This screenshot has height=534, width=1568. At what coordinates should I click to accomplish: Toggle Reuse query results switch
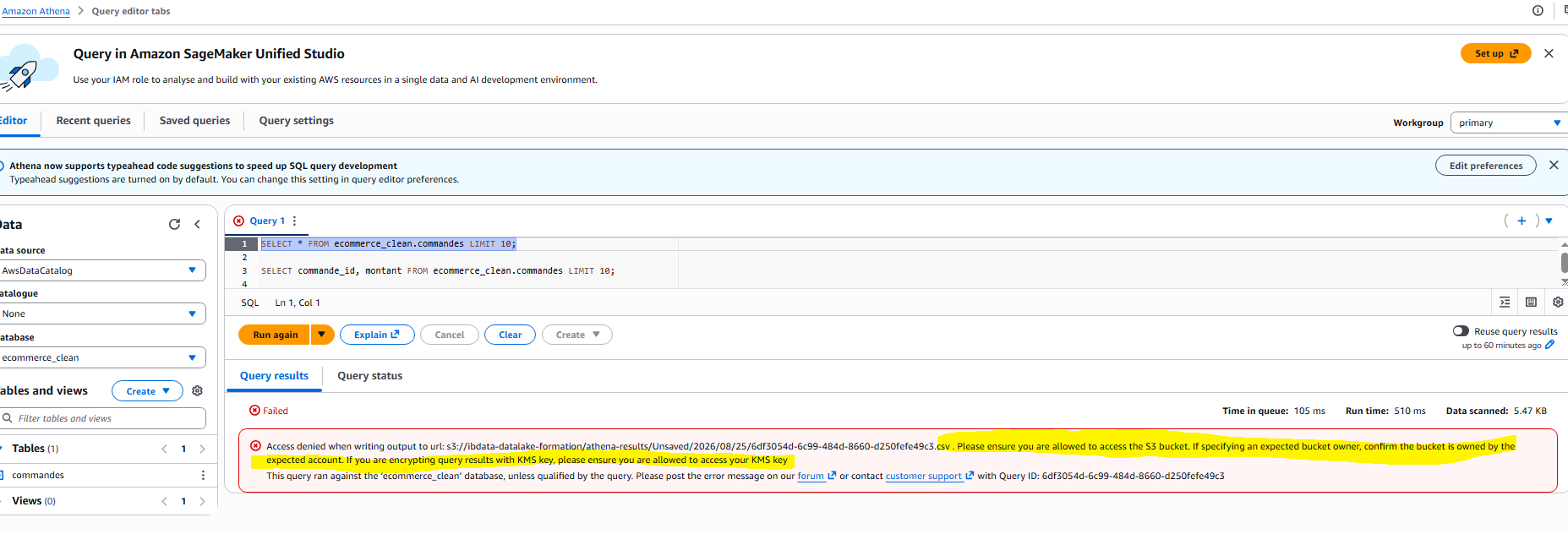1461,331
